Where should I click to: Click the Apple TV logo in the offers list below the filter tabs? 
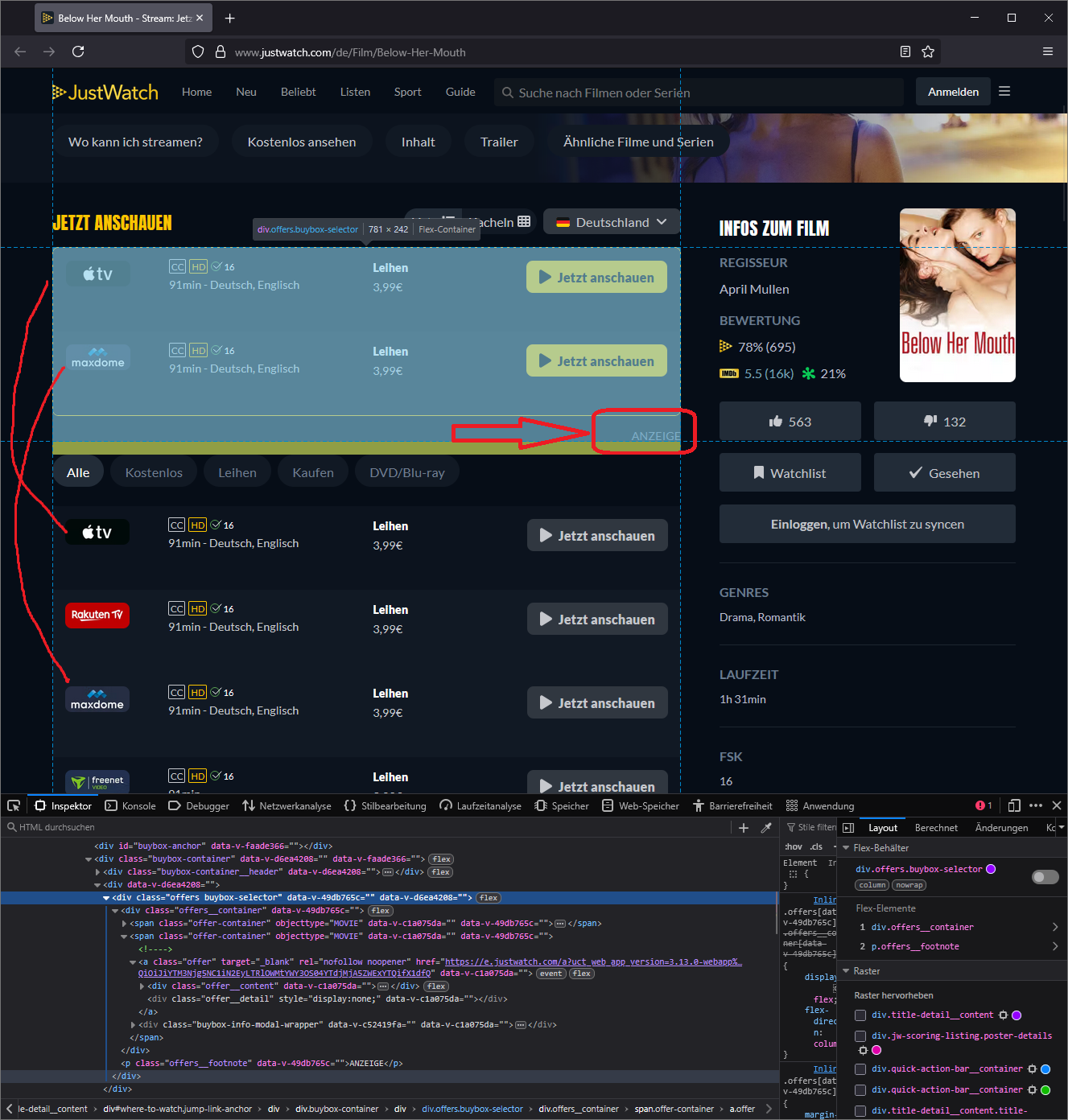pos(97,532)
